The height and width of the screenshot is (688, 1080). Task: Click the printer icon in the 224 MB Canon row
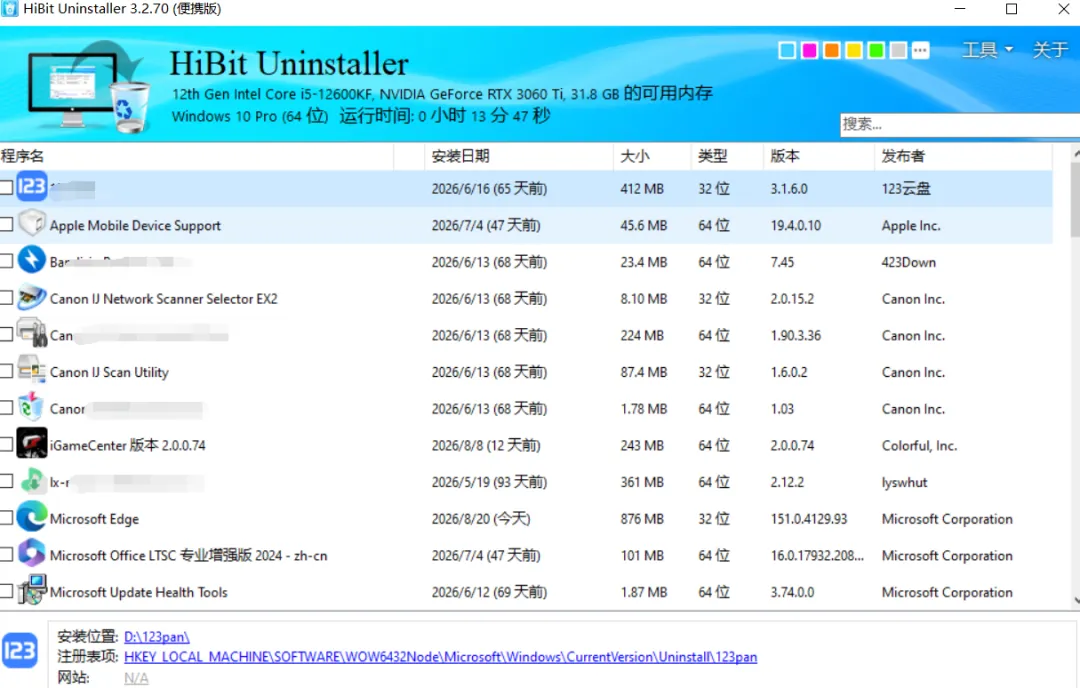pyautogui.click(x=32, y=333)
